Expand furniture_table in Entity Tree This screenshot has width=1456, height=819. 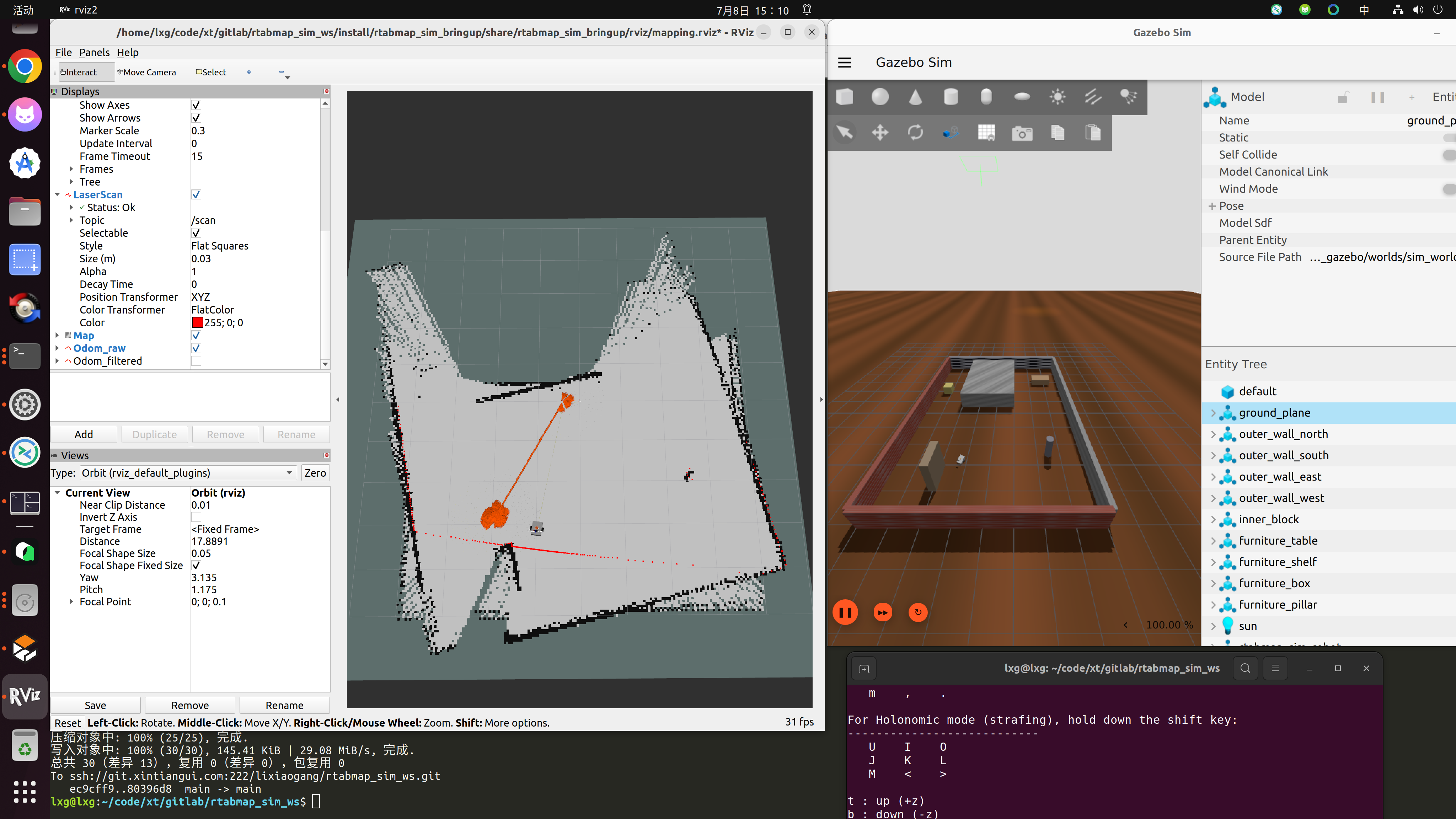(x=1213, y=541)
